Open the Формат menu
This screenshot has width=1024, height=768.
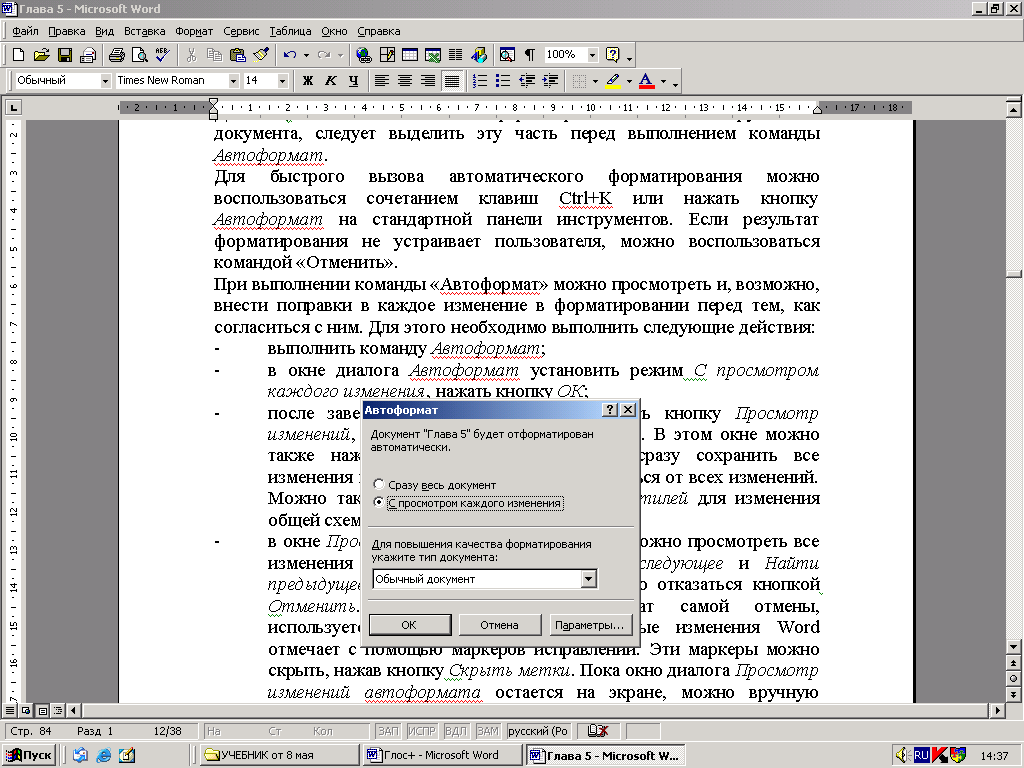point(194,31)
